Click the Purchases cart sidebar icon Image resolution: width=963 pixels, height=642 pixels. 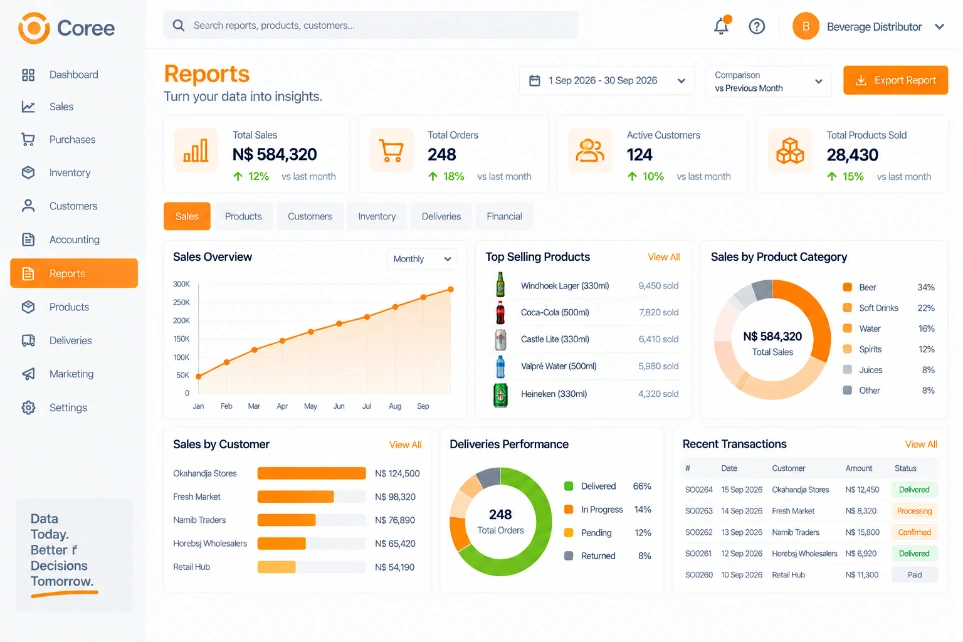28,139
